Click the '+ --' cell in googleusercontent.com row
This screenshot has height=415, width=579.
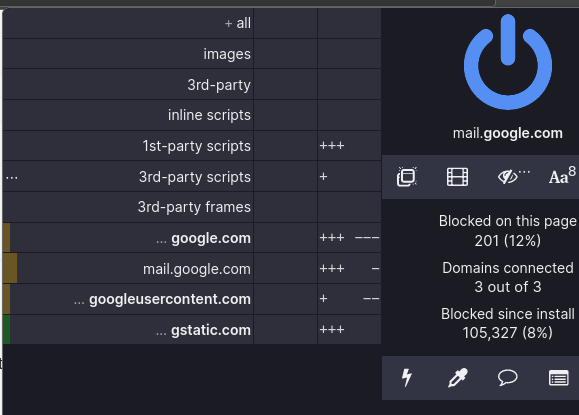[349, 299]
